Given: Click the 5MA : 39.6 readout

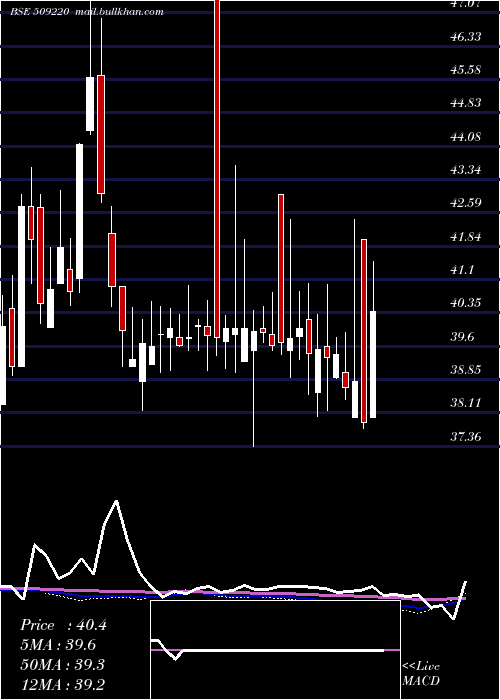Looking at the screenshot, I should (x=58, y=645).
